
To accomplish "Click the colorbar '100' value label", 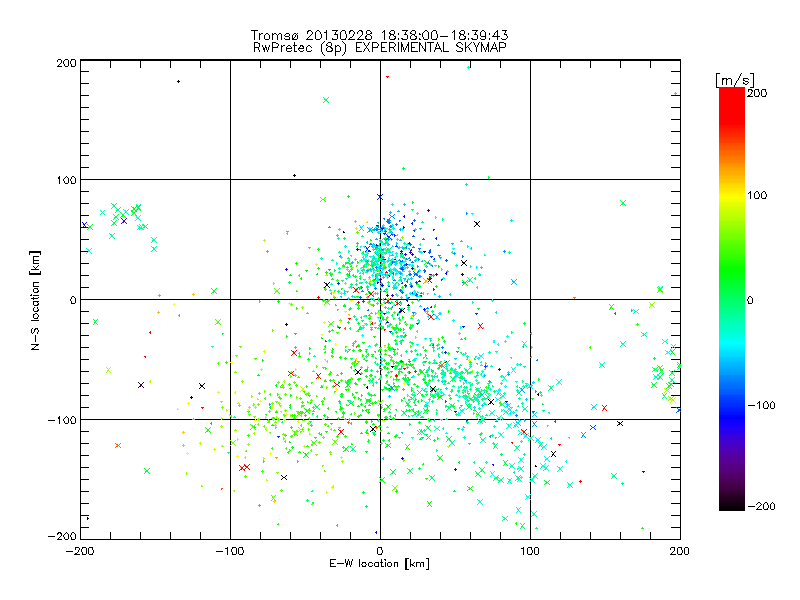I will pos(757,195).
